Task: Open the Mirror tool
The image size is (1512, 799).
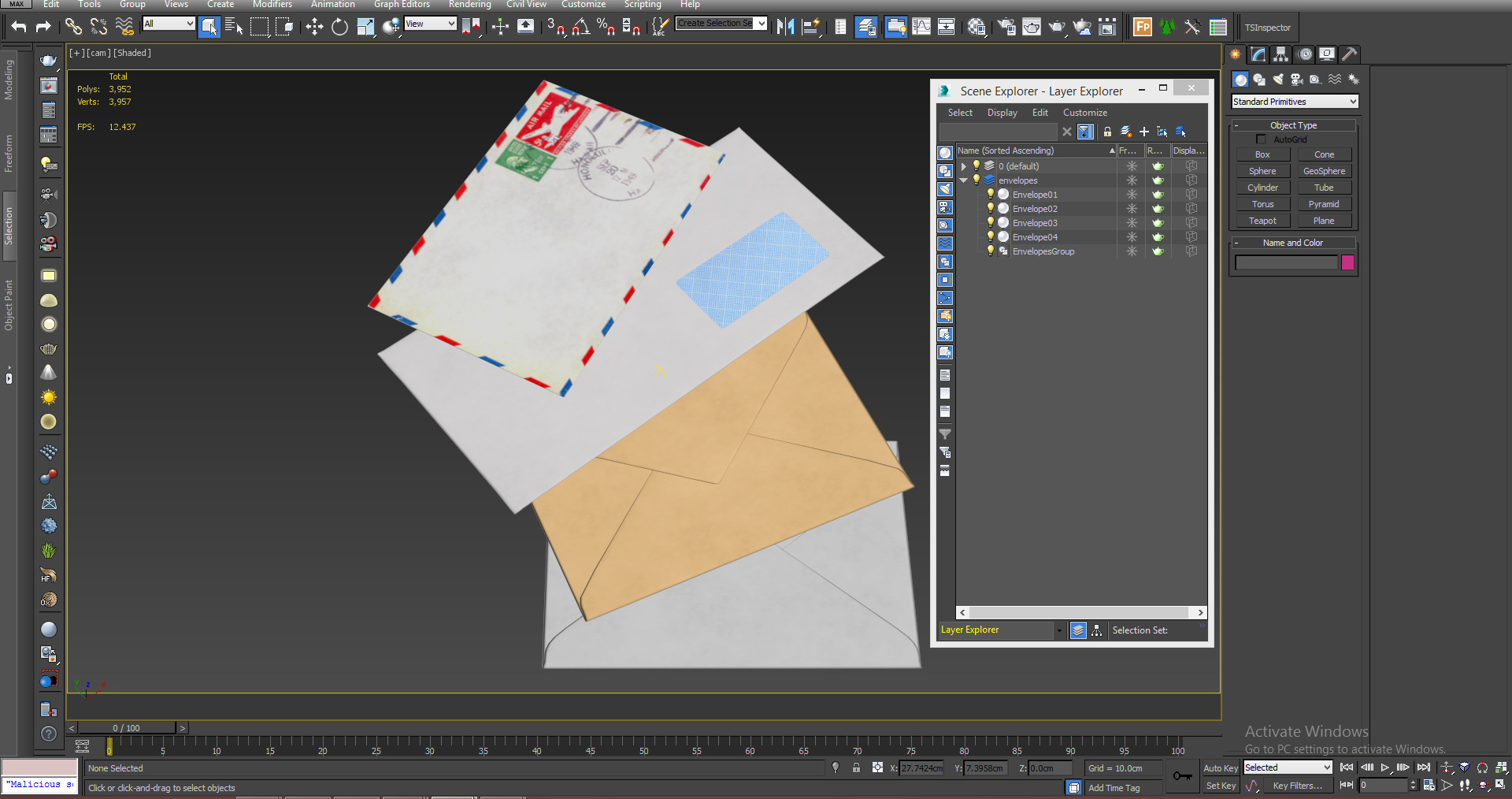Action: tap(785, 26)
